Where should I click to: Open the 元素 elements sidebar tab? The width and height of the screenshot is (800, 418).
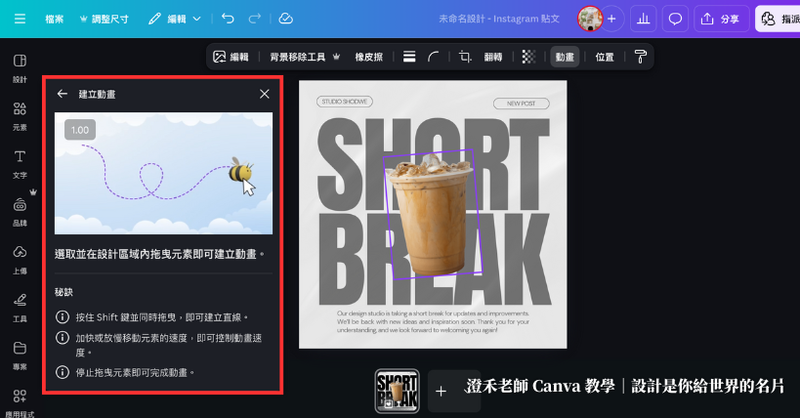(x=20, y=116)
